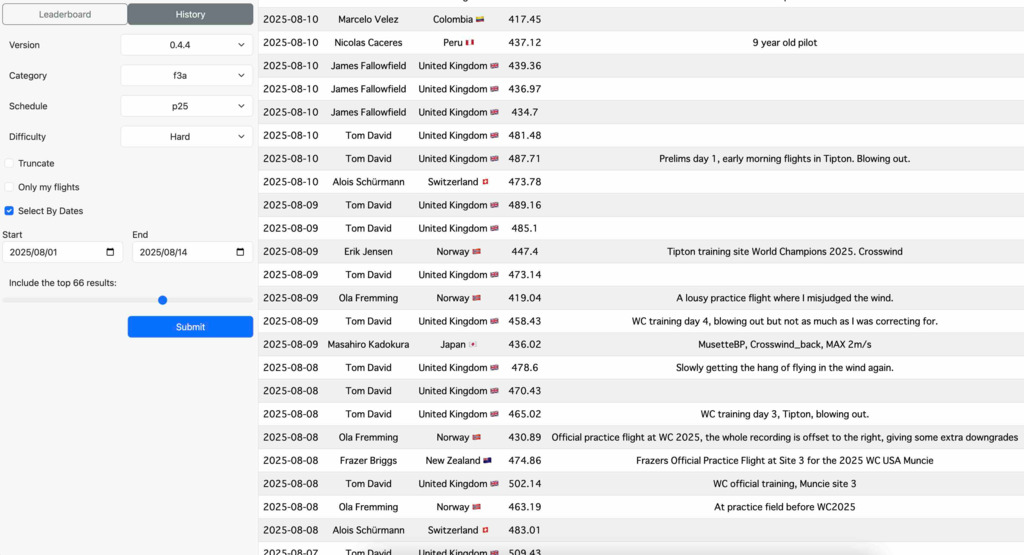Click the score 470.43

pos(524,391)
